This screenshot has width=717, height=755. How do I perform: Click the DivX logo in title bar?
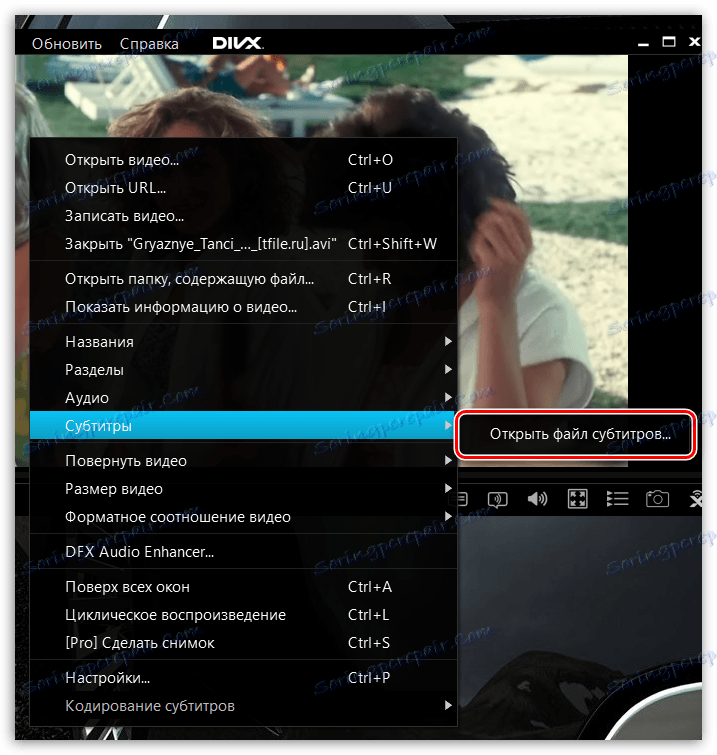coord(237,43)
